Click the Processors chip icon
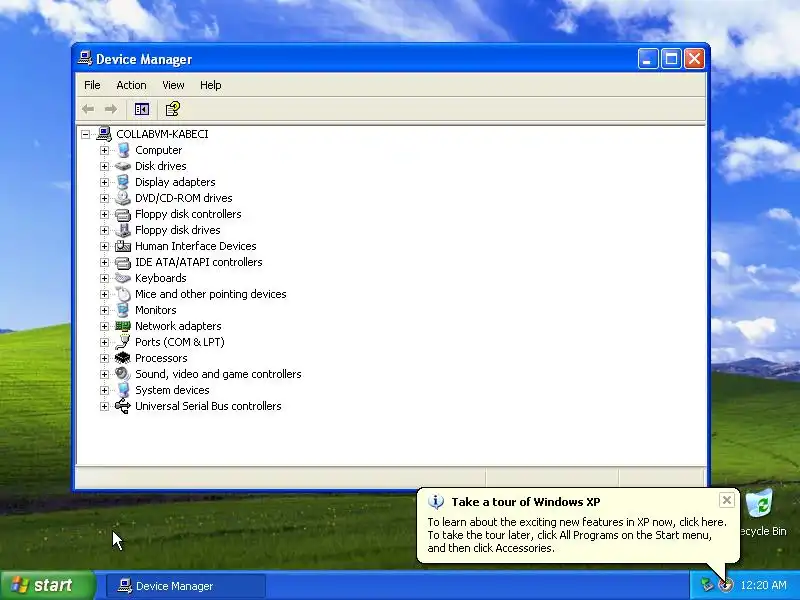The image size is (800, 600). point(123,358)
